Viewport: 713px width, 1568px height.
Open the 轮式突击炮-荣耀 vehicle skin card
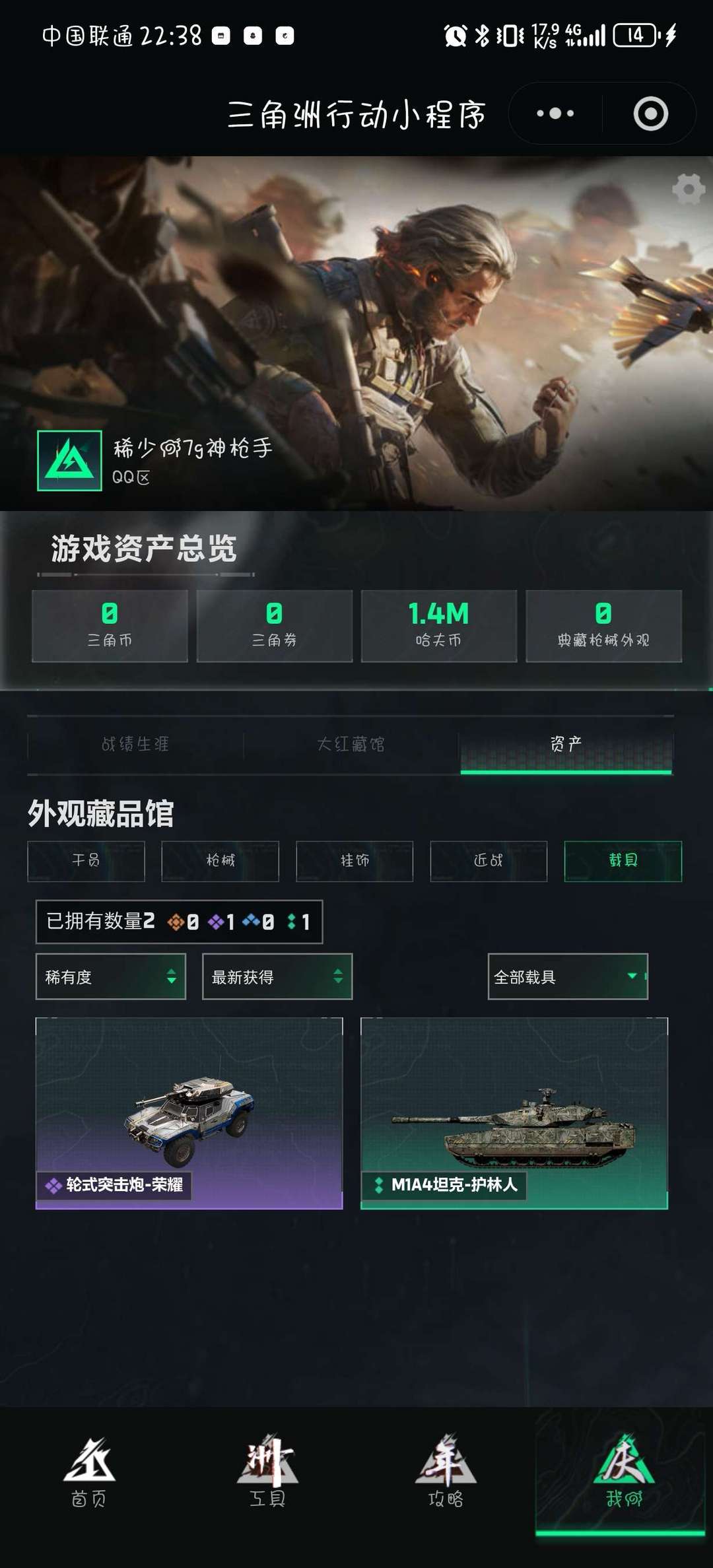tap(189, 1113)
